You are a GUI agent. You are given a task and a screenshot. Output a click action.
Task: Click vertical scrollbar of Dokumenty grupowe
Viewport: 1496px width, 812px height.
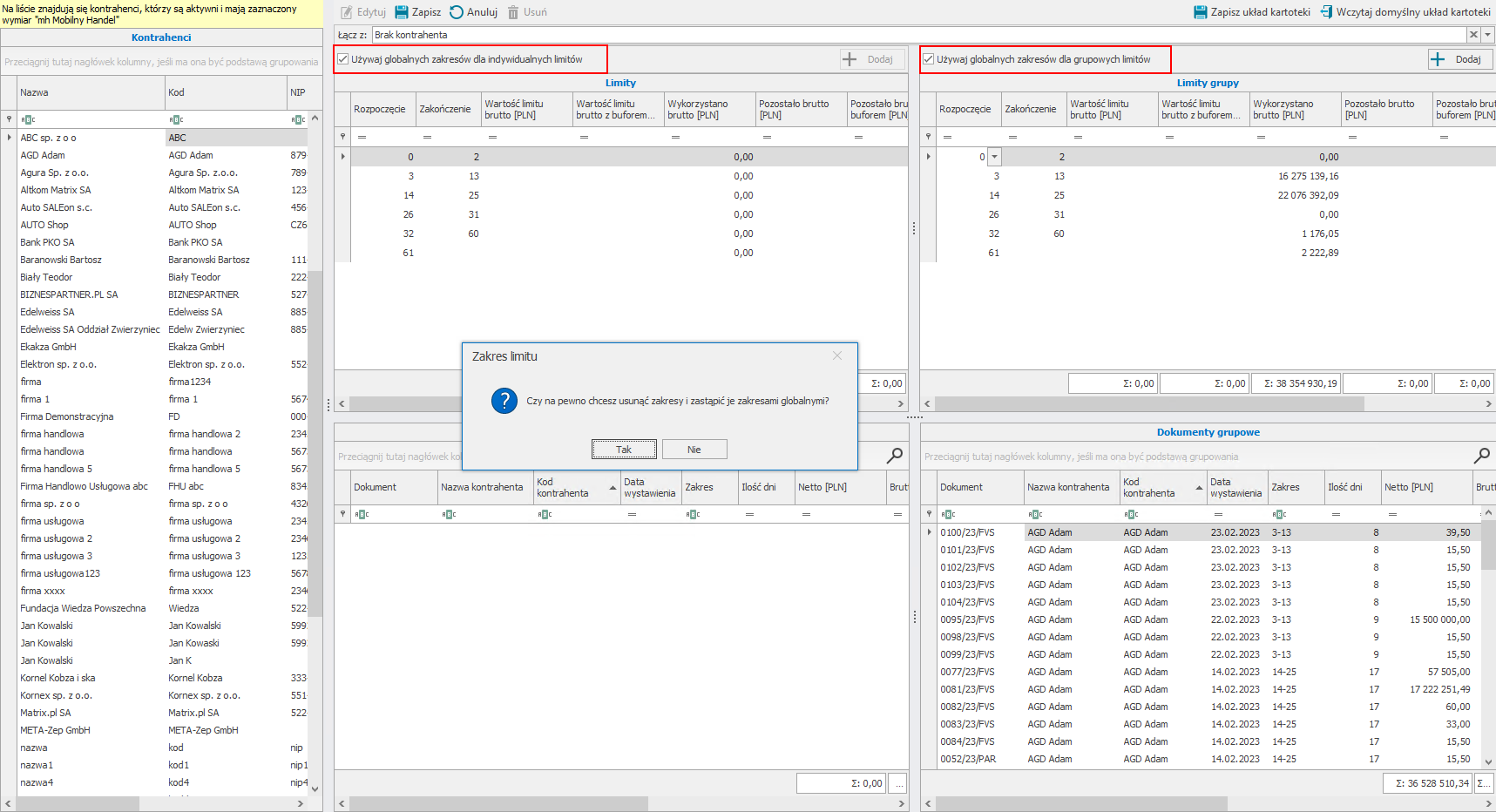[1488, 545]
